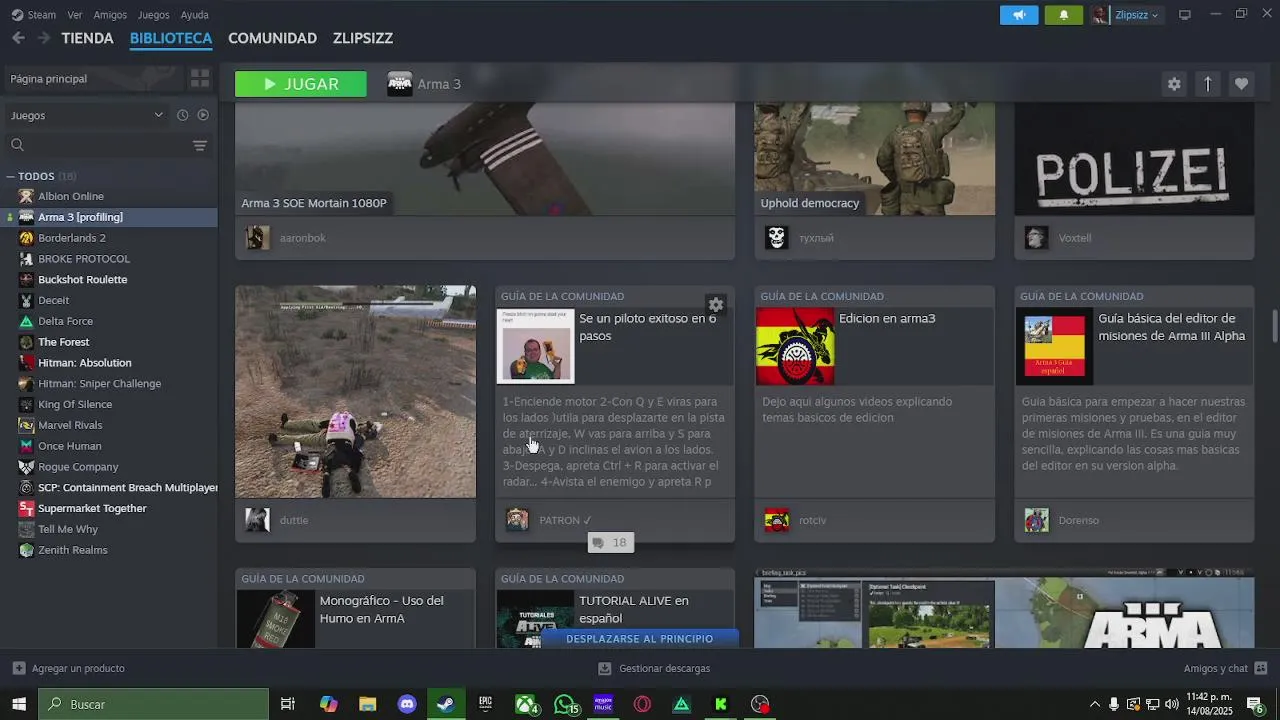Open guide author rotciv profile

pos(812,520)
